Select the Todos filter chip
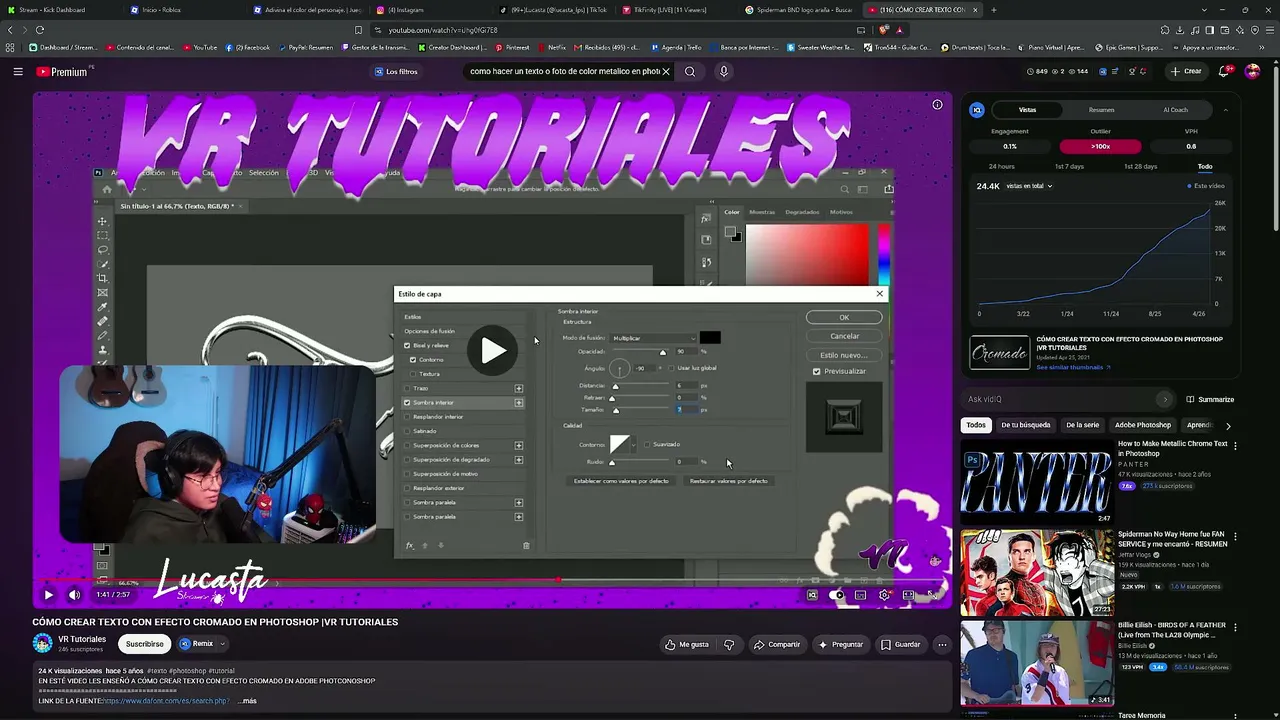Screen dimensions: 1280x720 pos(976,425)
